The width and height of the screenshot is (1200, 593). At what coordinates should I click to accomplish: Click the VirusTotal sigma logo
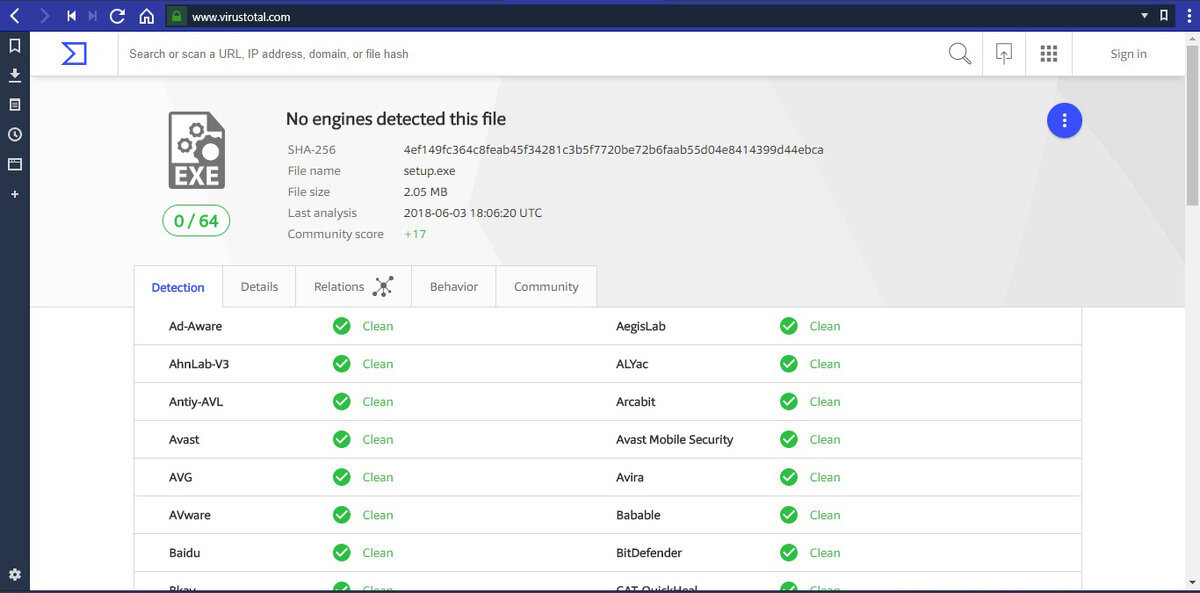coord(74,54)
